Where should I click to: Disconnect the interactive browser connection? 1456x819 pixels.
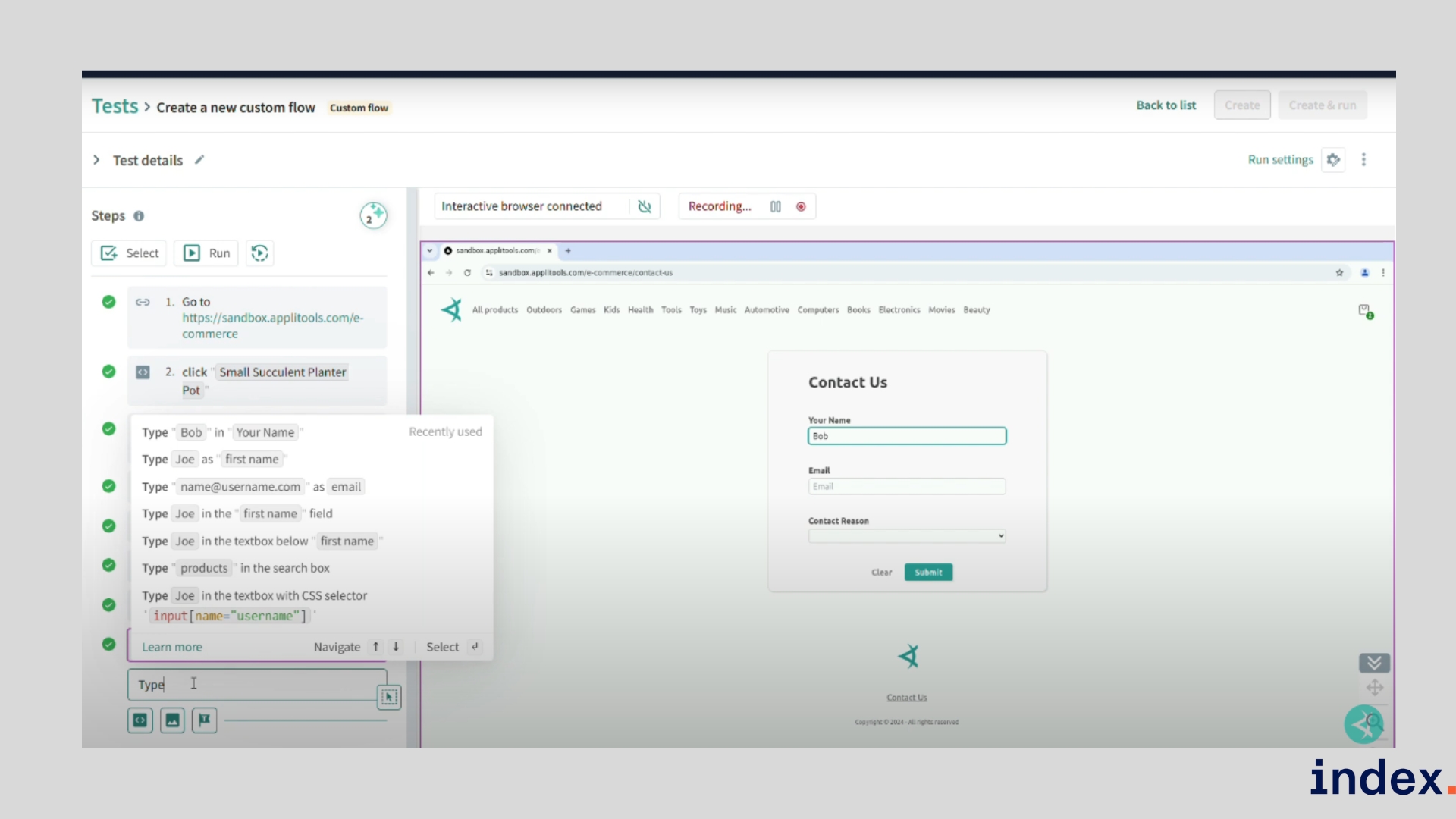[x=645, y=206]
